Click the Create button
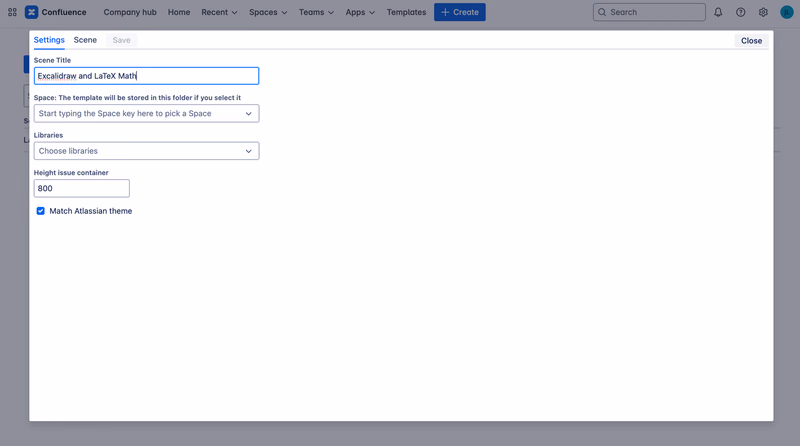 click(x=460, y=12)
